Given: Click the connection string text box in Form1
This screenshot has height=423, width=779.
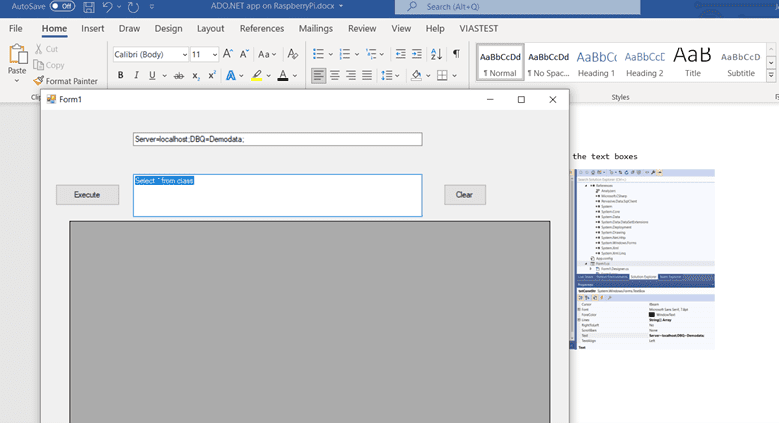Looking at the screenshot, I should [278, 139].
